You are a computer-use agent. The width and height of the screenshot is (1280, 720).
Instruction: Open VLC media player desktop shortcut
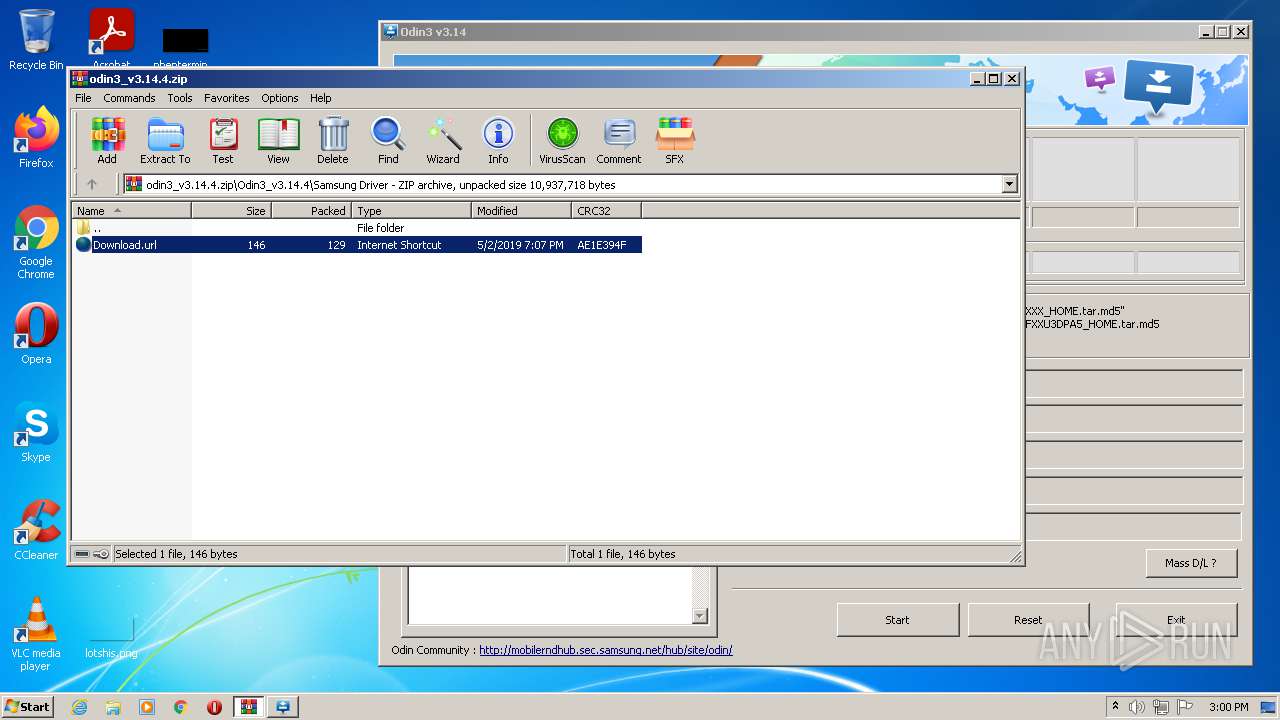click(36, 634)
